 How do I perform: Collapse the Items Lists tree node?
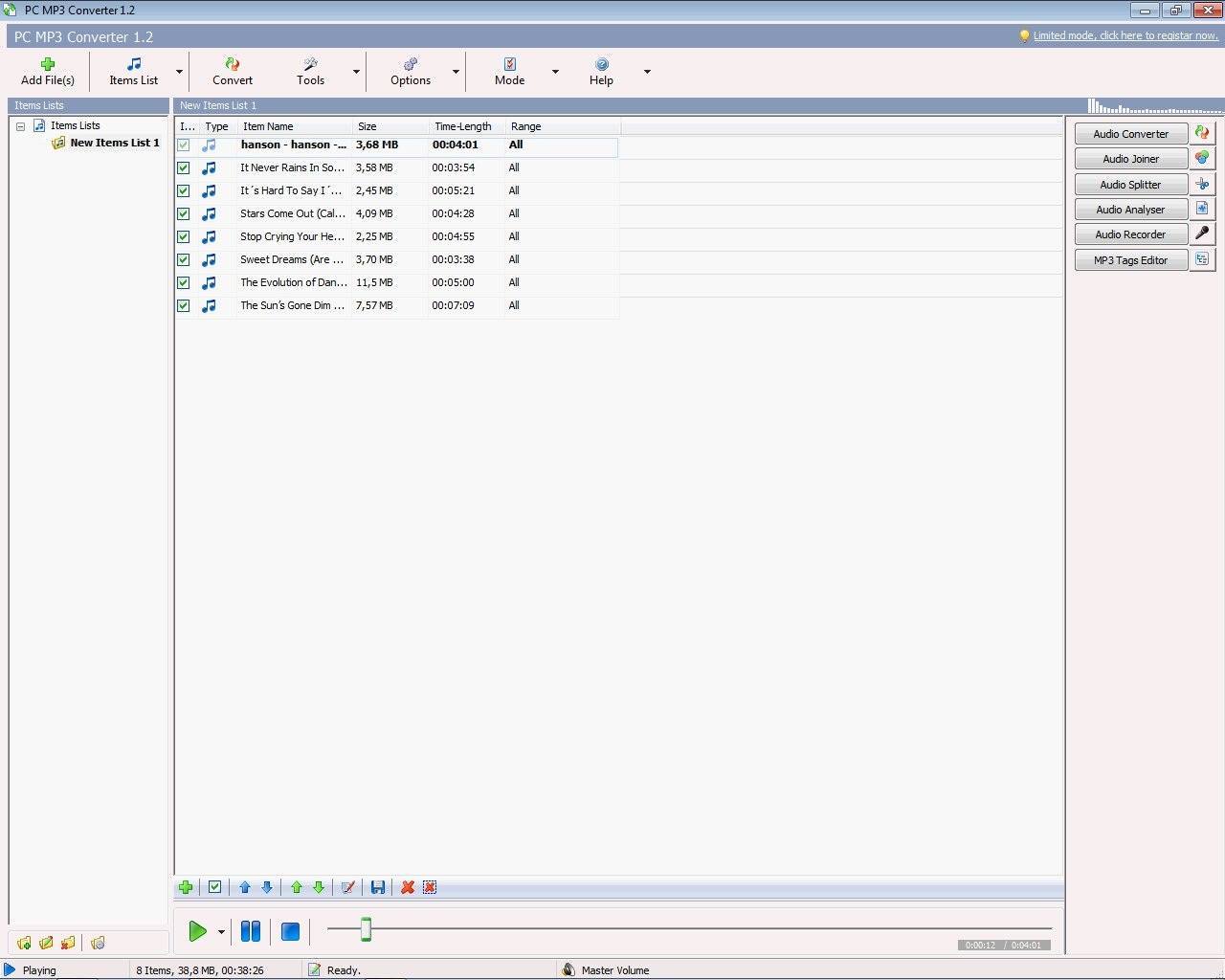click(20, 126)
